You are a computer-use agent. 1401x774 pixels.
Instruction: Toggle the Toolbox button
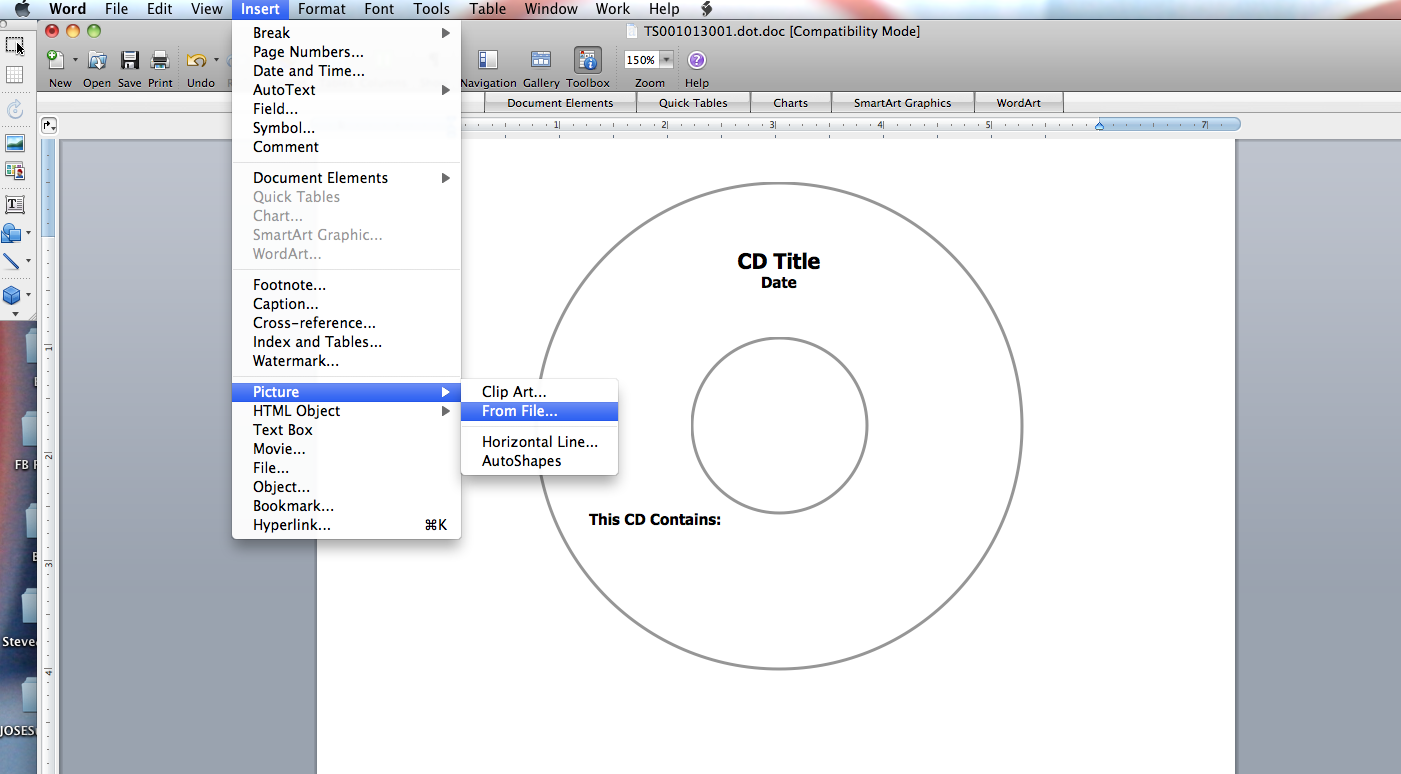pyautogui.click(x=588, y=60)
